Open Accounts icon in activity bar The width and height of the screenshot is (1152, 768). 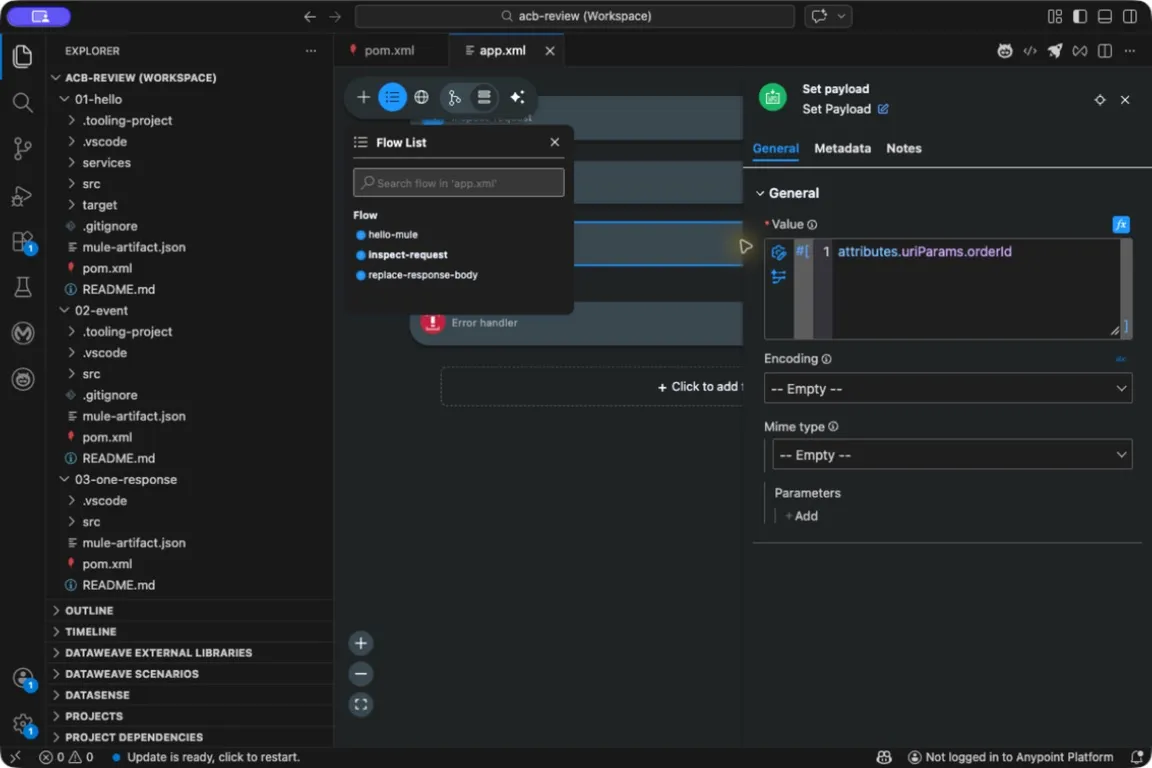tap(24, 678)
